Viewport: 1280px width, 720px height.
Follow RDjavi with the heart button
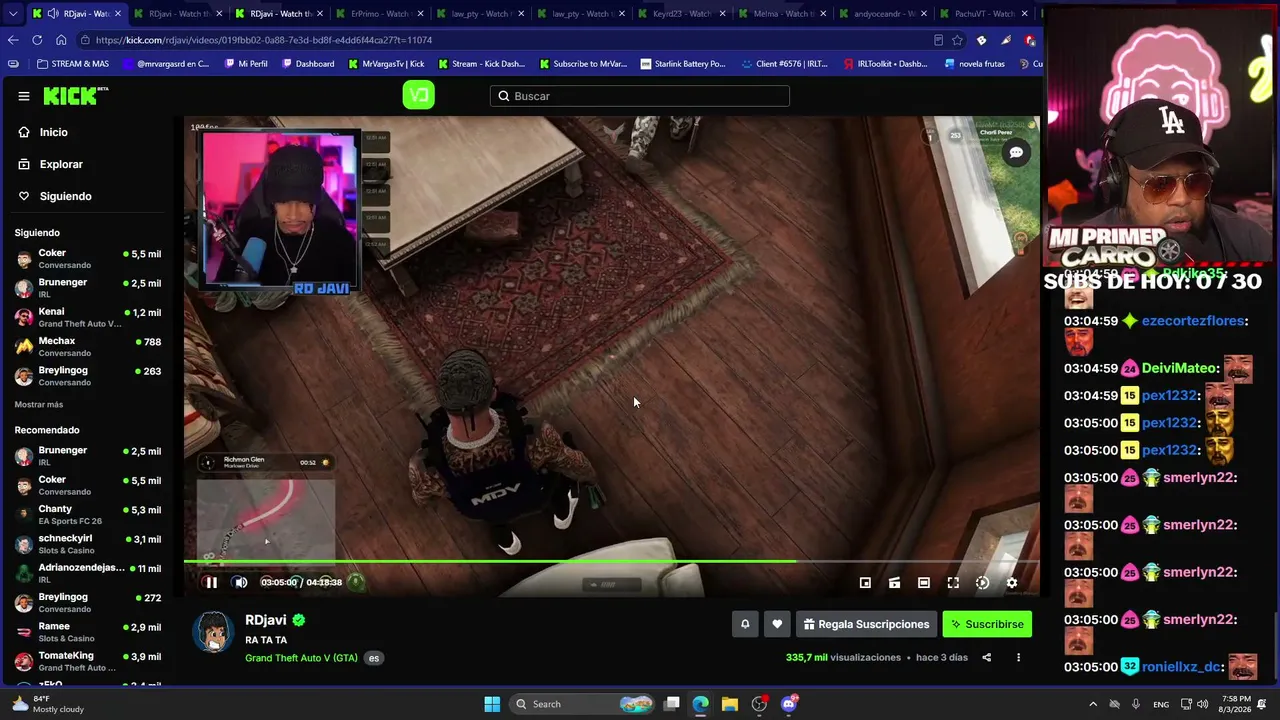tap(777, 624)
